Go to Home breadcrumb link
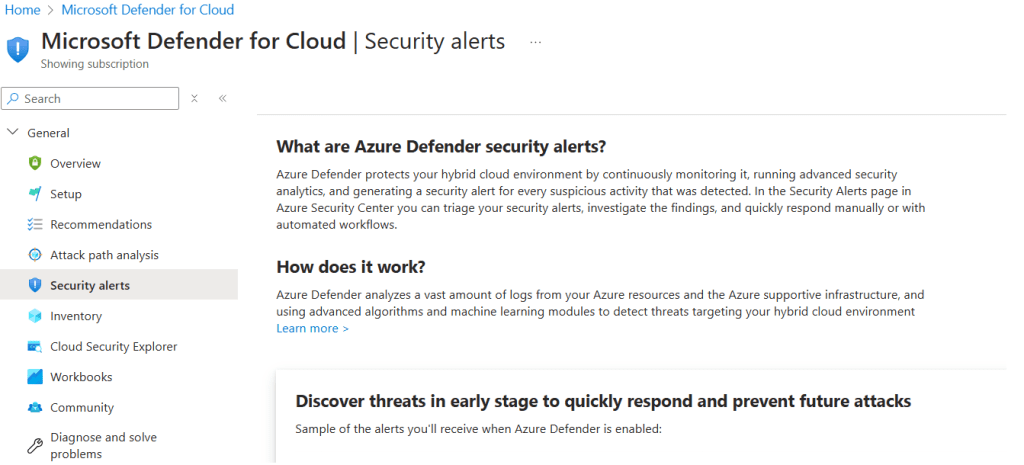Viewport: 1024px width, 465px height. (22, 10)
